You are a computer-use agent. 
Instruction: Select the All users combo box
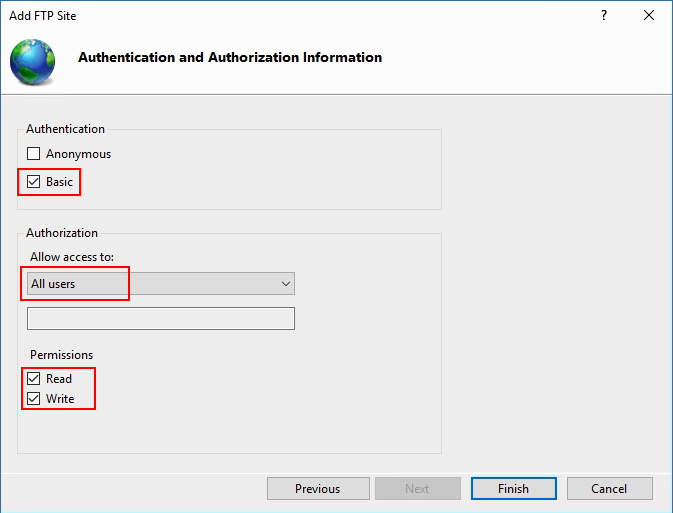click(x=150, y=284)
